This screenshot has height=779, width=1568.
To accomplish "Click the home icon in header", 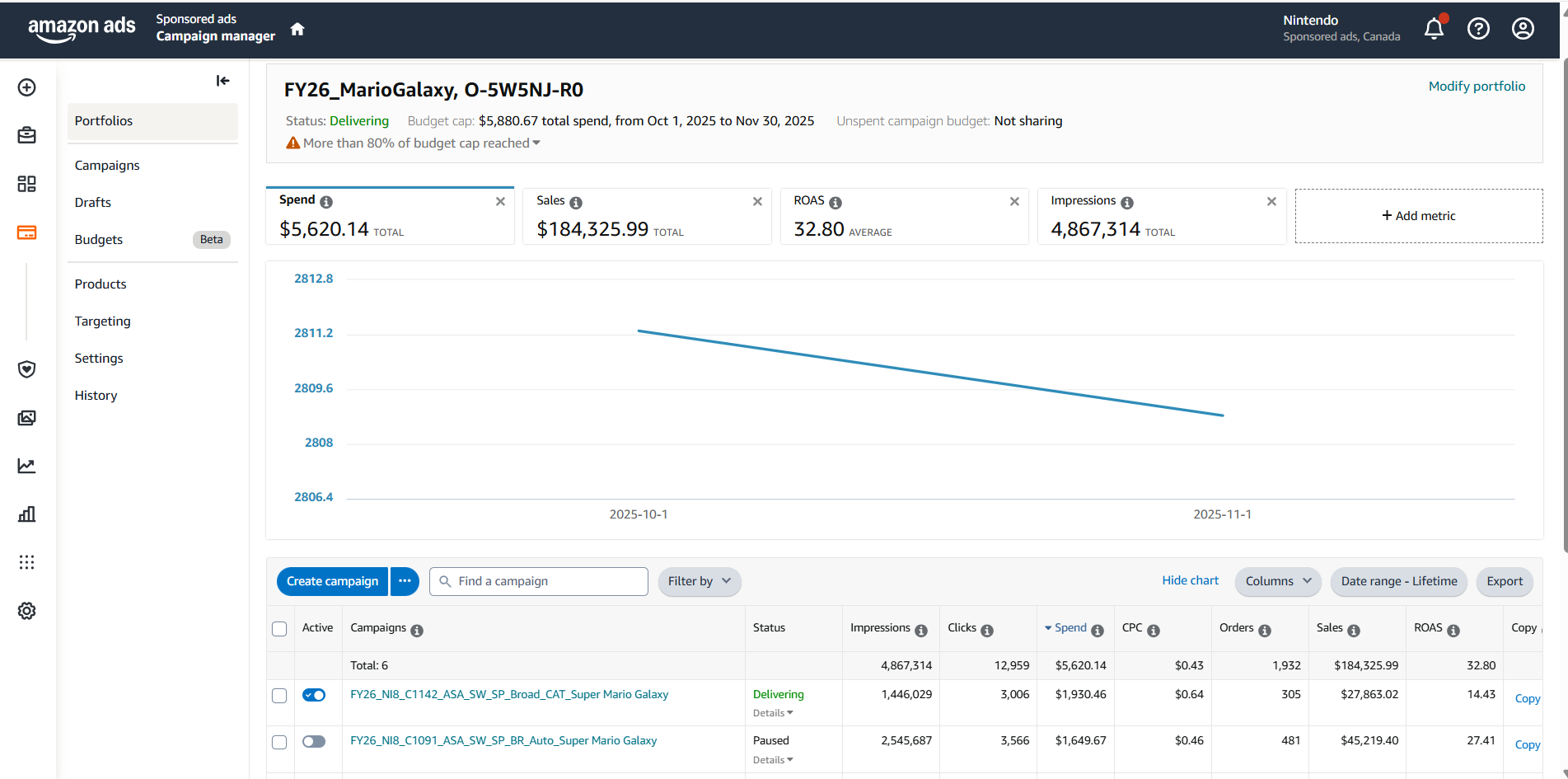I will point(297,30).
